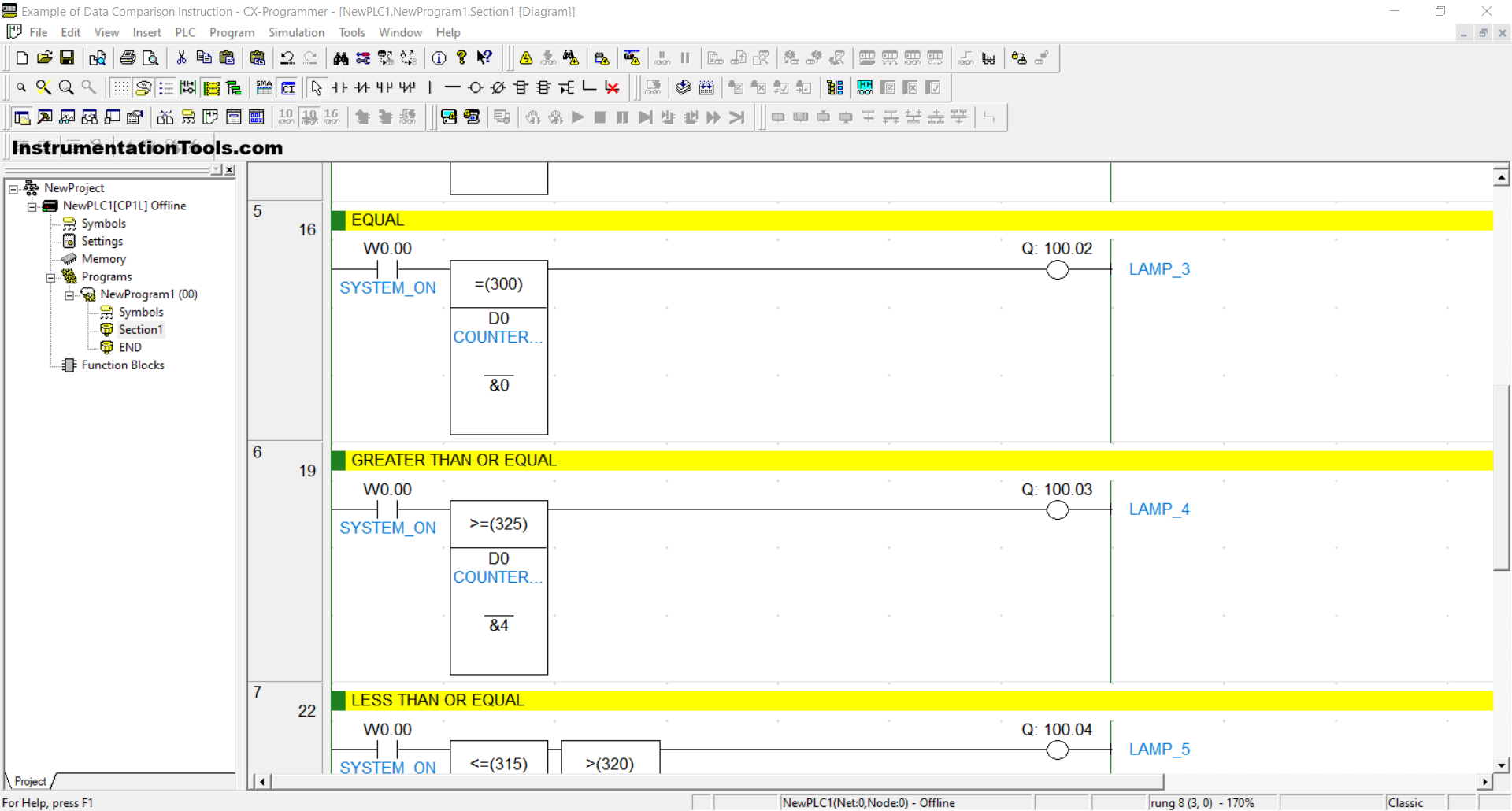Insert a new PLC instruction box
Image resolution: width=1512 pixels, height=811 pixels.
(x=521, y=87)
